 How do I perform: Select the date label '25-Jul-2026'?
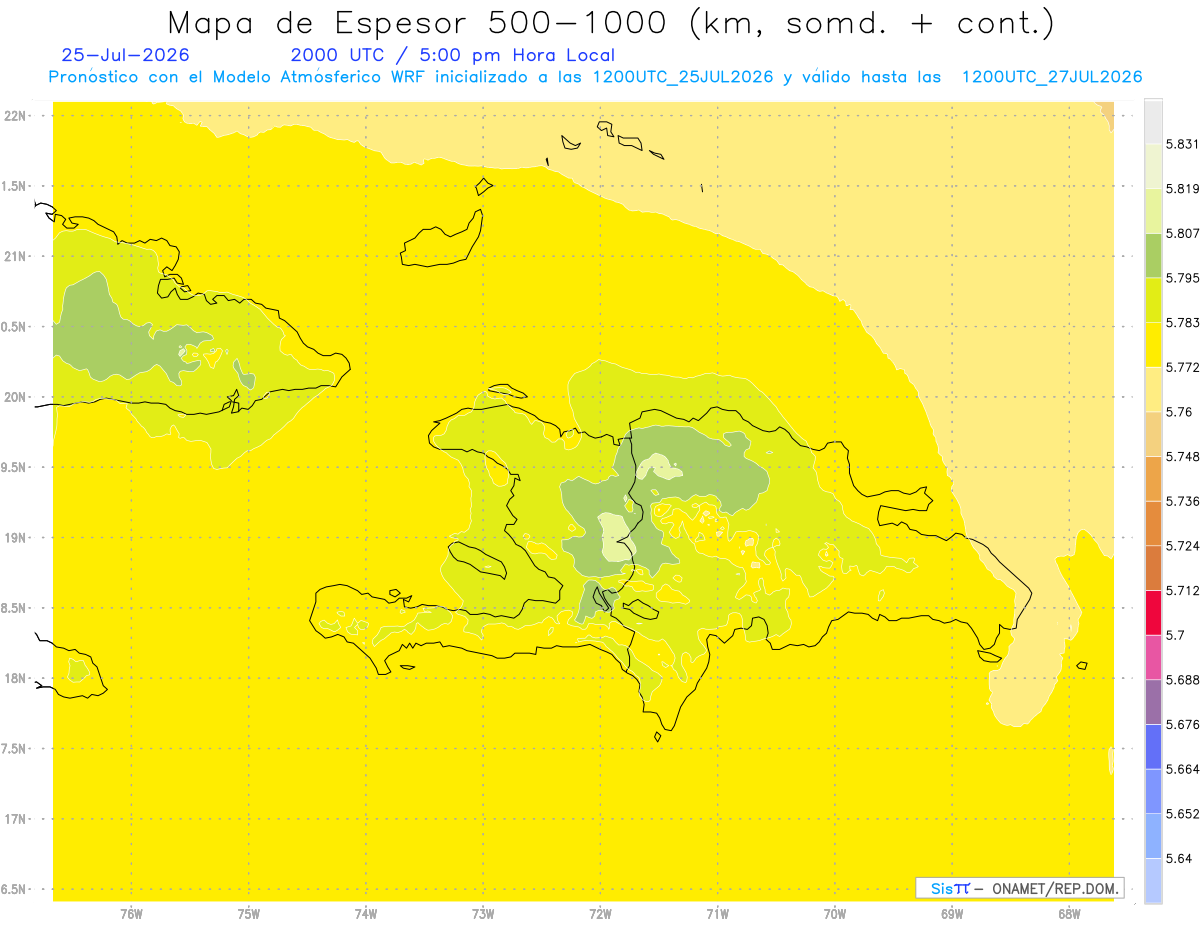coord(125,55)
